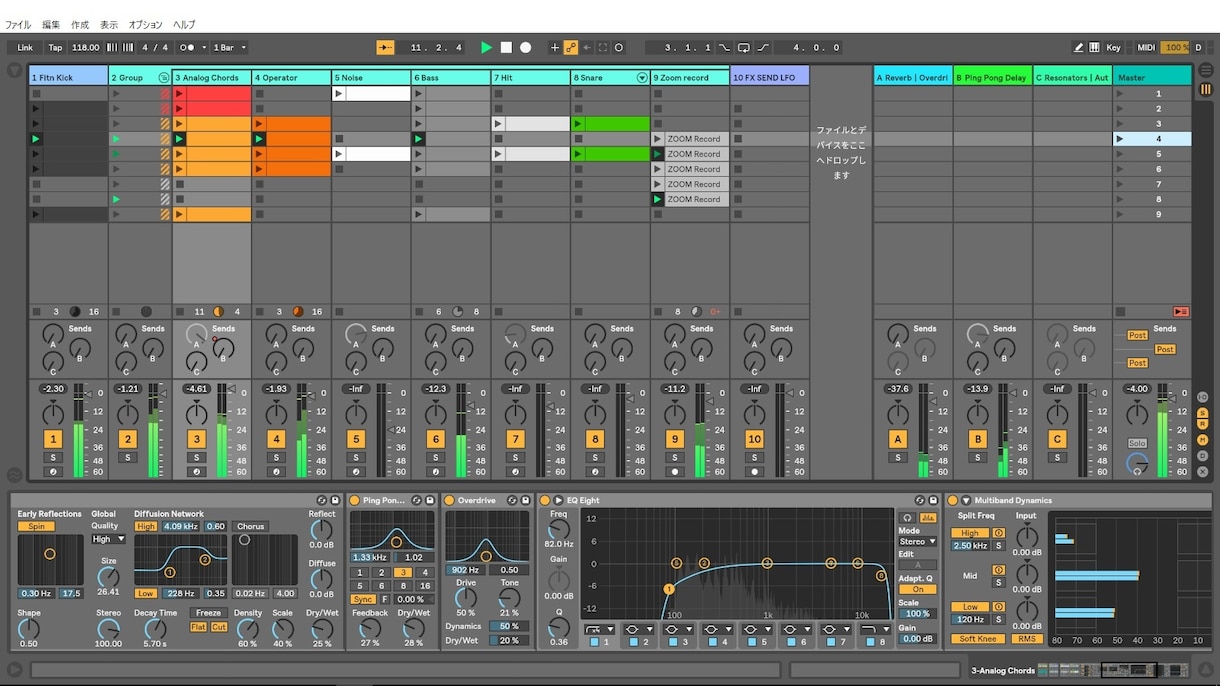Expand the 8 Snare track chain arrow
Image resolution: width=1220 pixels, height=686 pixels.
coord(642,77)
